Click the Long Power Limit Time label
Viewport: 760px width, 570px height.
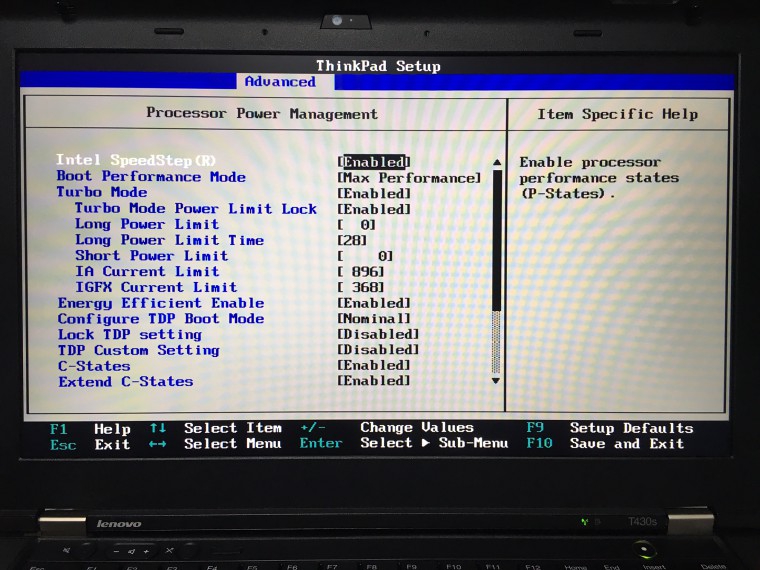pyautogui.click(x=169, y=240)
